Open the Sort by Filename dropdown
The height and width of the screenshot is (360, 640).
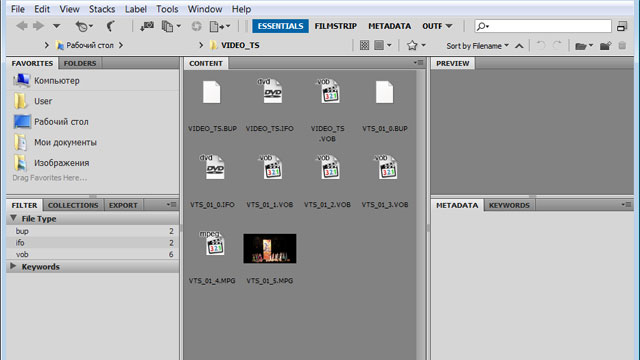click(x=477, y=46)
